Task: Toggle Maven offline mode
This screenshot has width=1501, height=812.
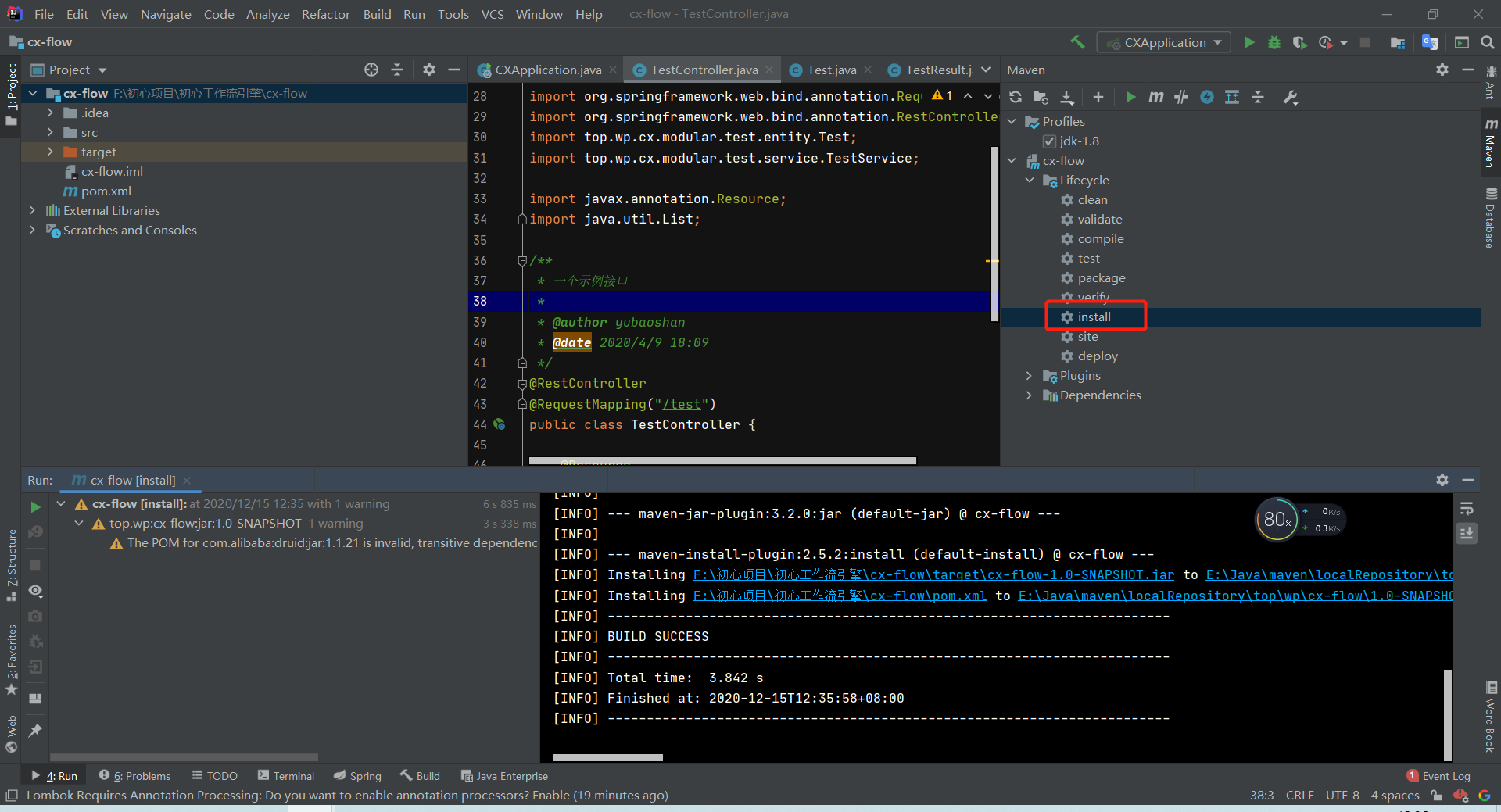Action: coord(1207,97)
